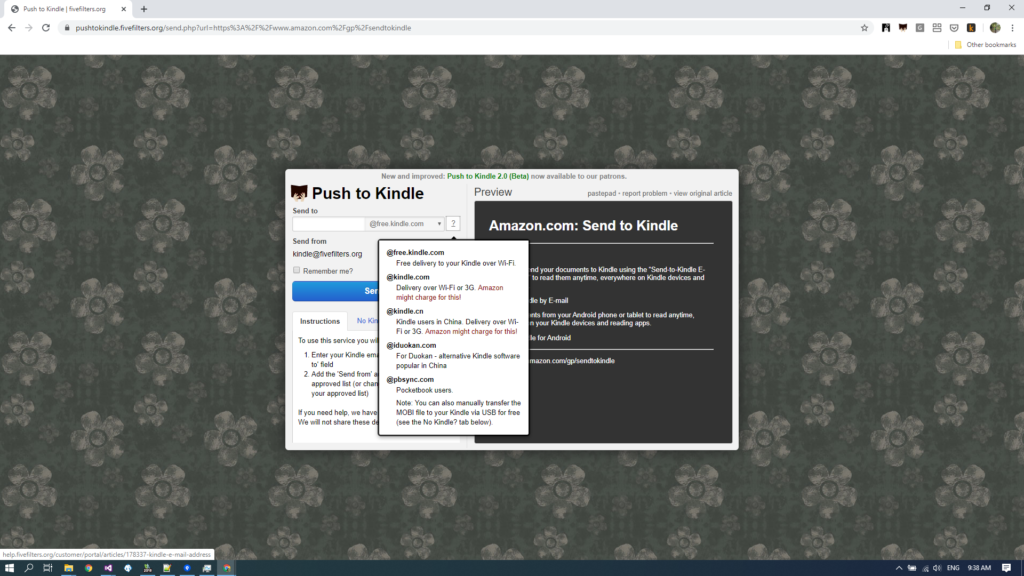Image resolution: width=1024 pixels, height=576 pixels.
Task: Click the browser address bar URL
Action: pos(243,28)
